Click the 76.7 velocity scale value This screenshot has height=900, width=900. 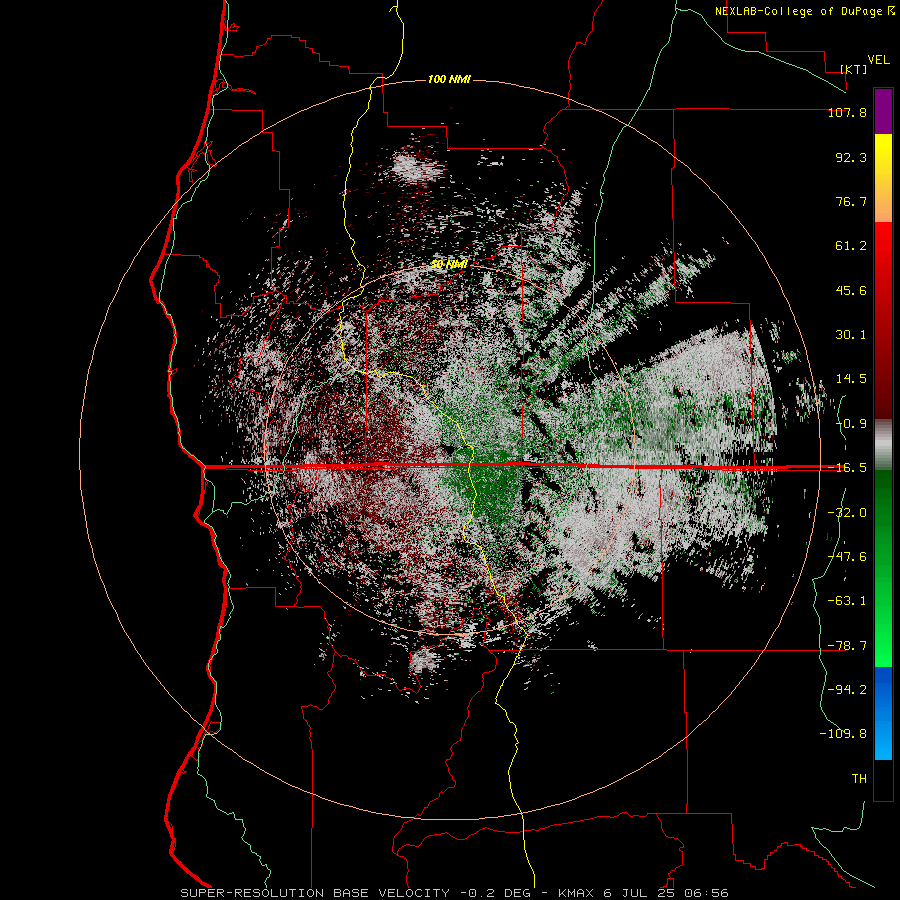(x=851, y=201)
